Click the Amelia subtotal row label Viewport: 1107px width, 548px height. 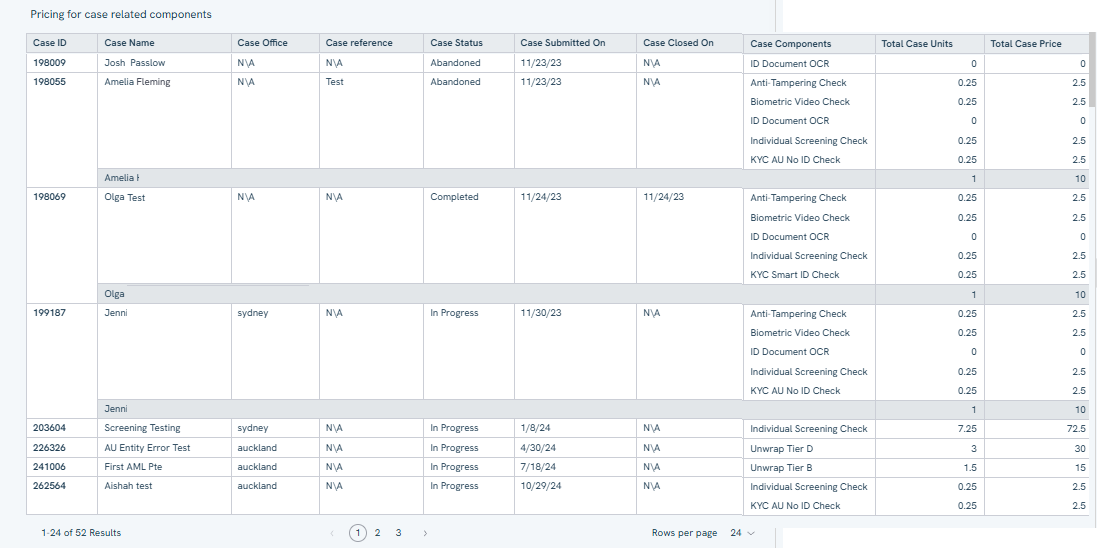coord(121,178)
